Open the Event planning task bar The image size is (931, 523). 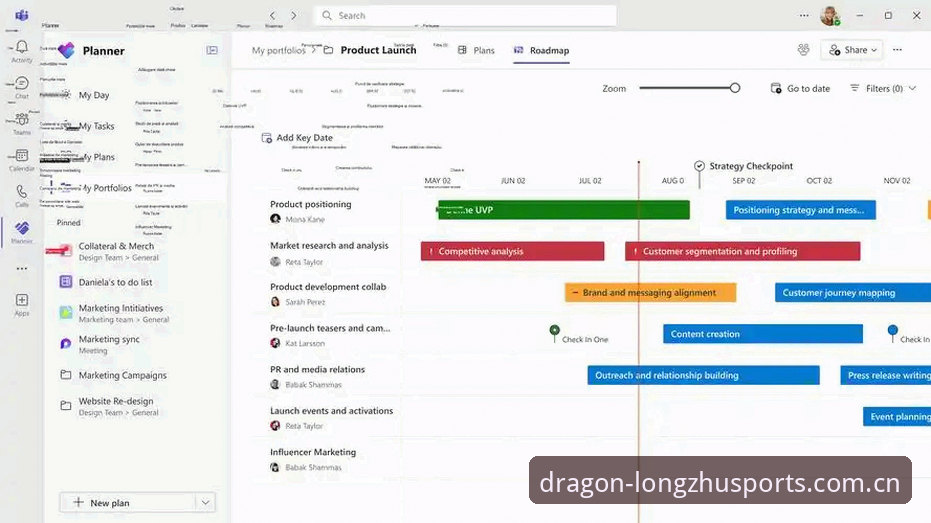(x=897, y=417)
